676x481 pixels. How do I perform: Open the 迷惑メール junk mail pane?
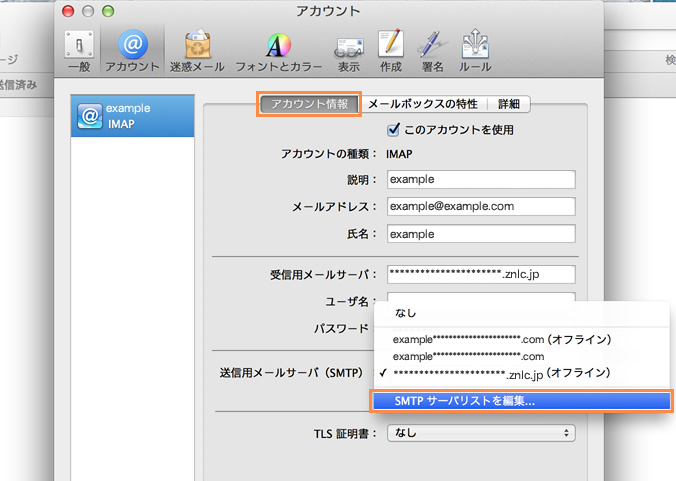pyautogui.click(x=197, y=51)
